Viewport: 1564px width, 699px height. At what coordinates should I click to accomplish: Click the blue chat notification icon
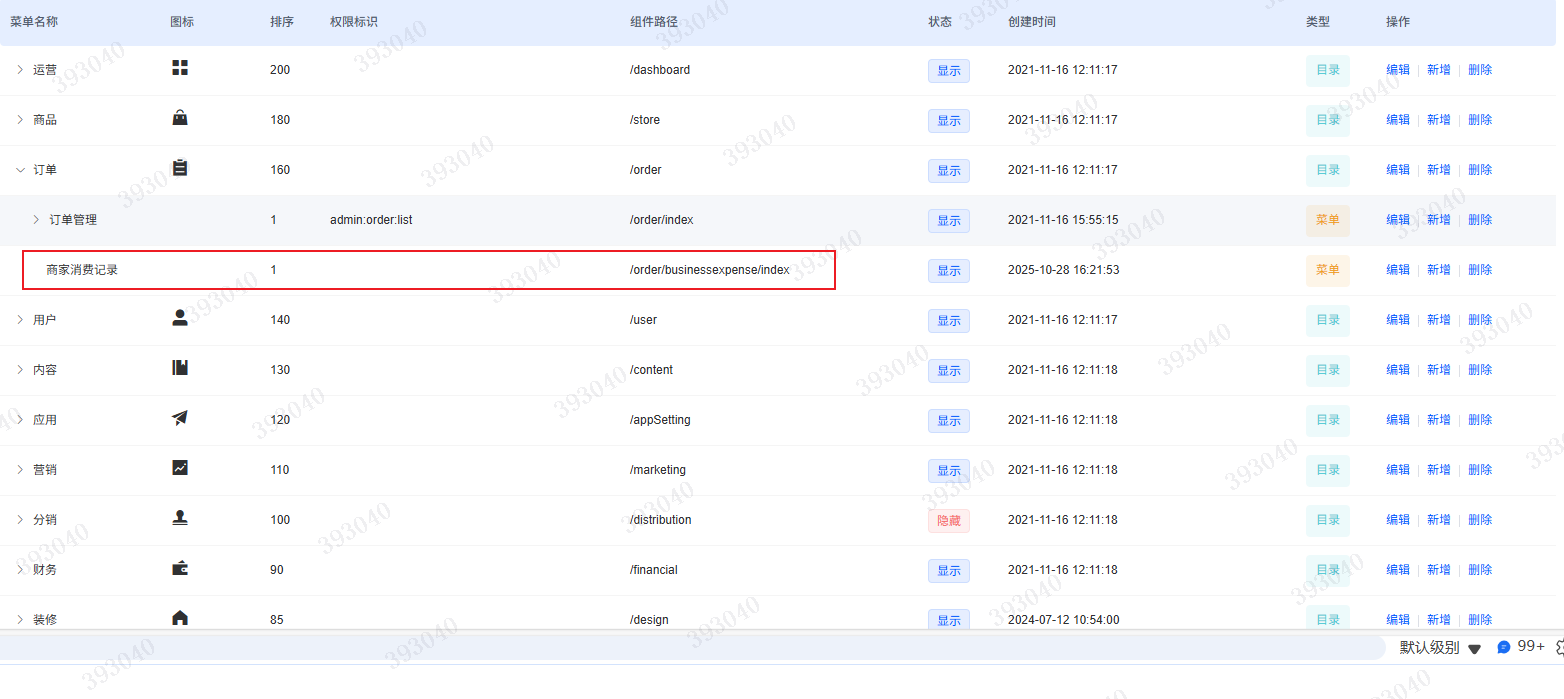pos(1503,648)
